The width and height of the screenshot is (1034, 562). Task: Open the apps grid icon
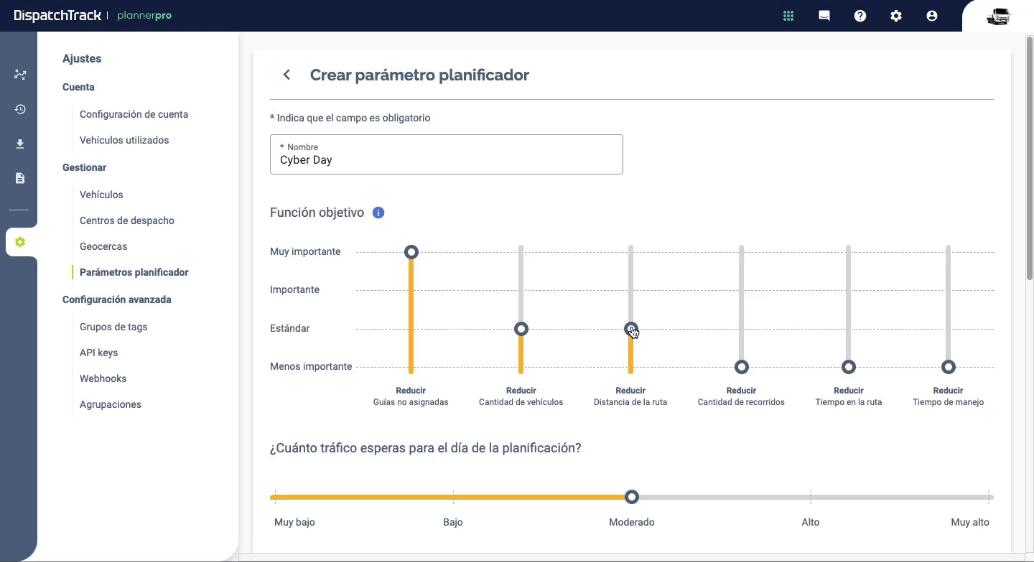[x=788, y=16]
